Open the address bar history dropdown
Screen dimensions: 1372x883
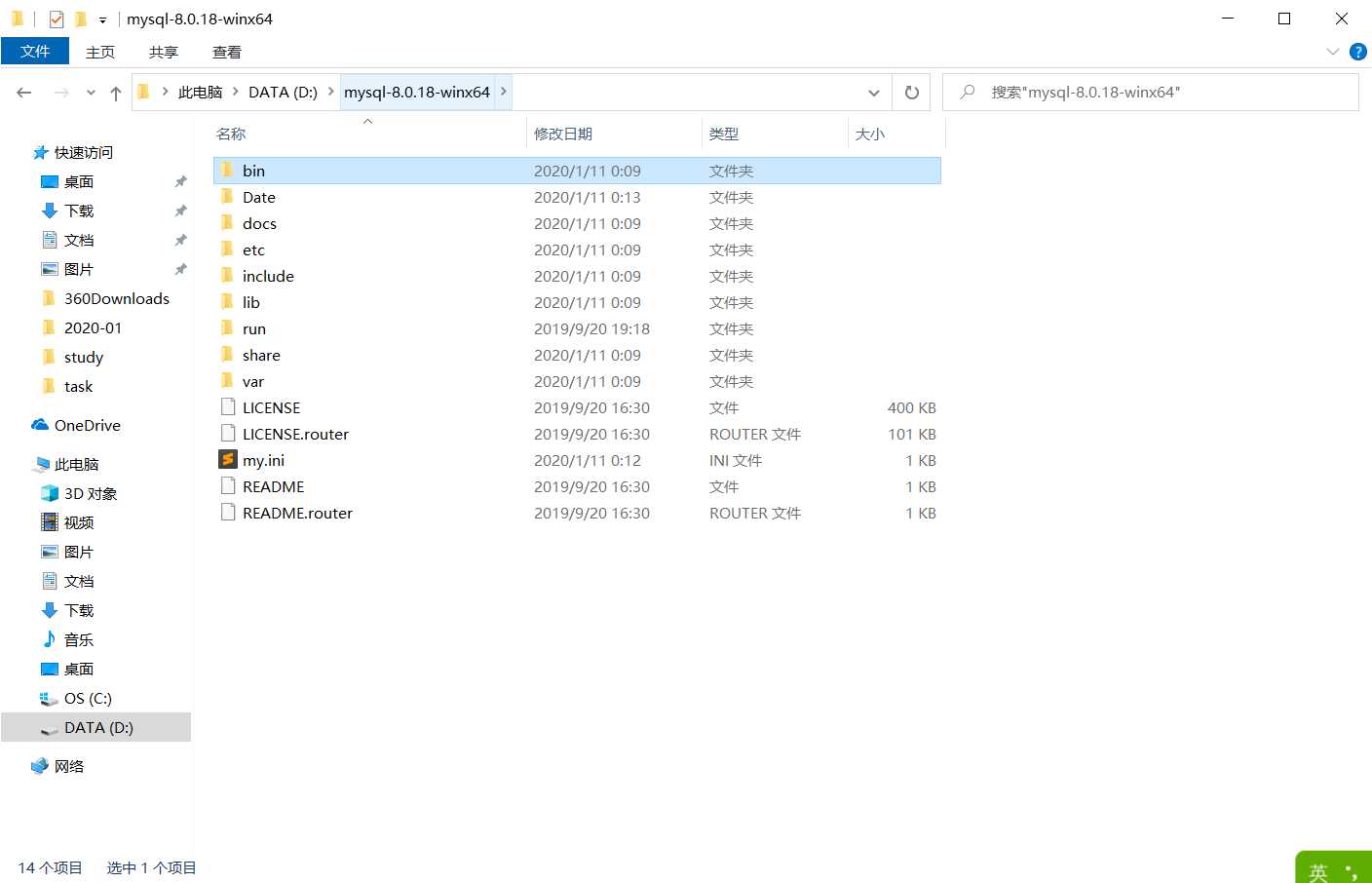point(874,93)
